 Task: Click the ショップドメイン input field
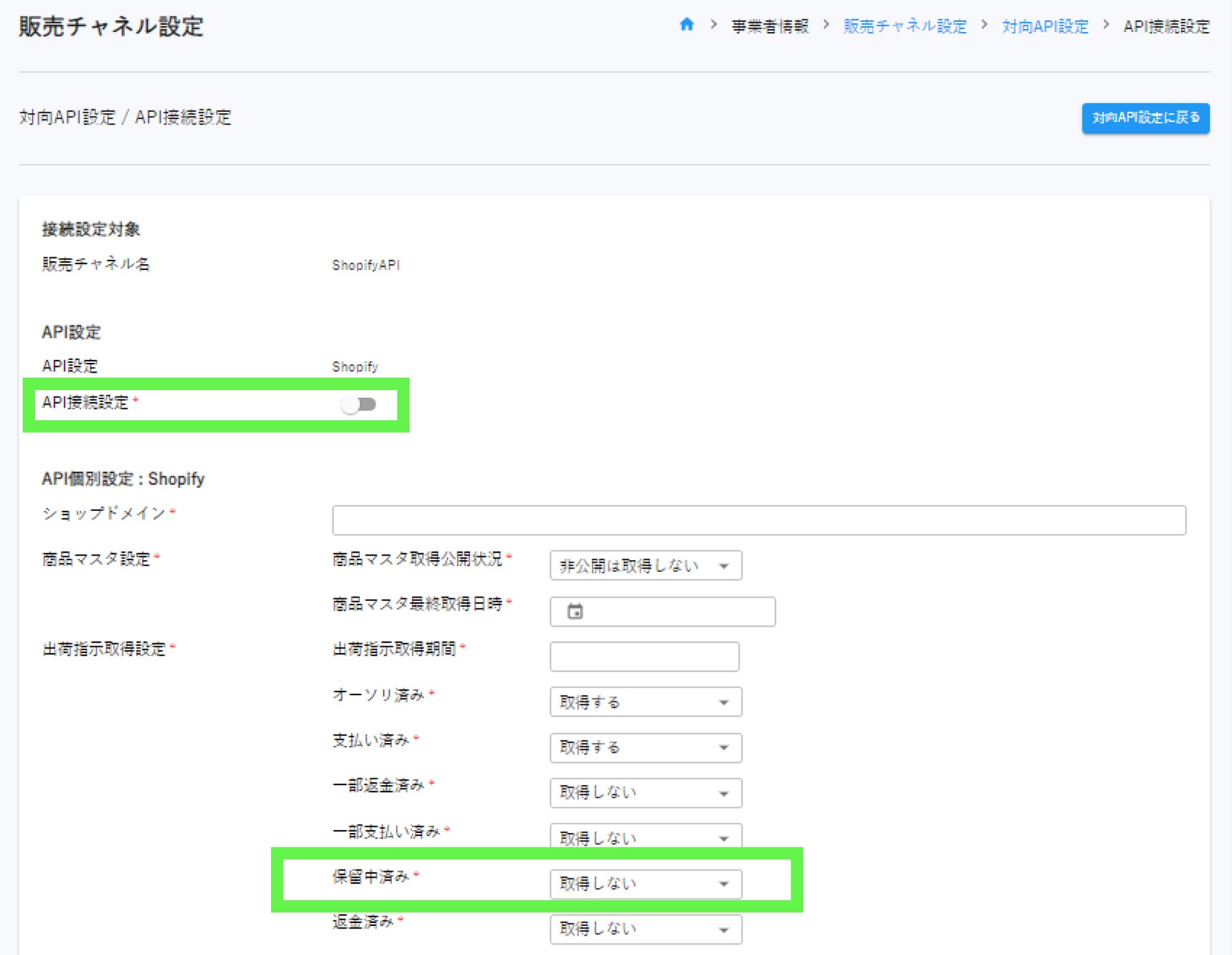point(758,520)
